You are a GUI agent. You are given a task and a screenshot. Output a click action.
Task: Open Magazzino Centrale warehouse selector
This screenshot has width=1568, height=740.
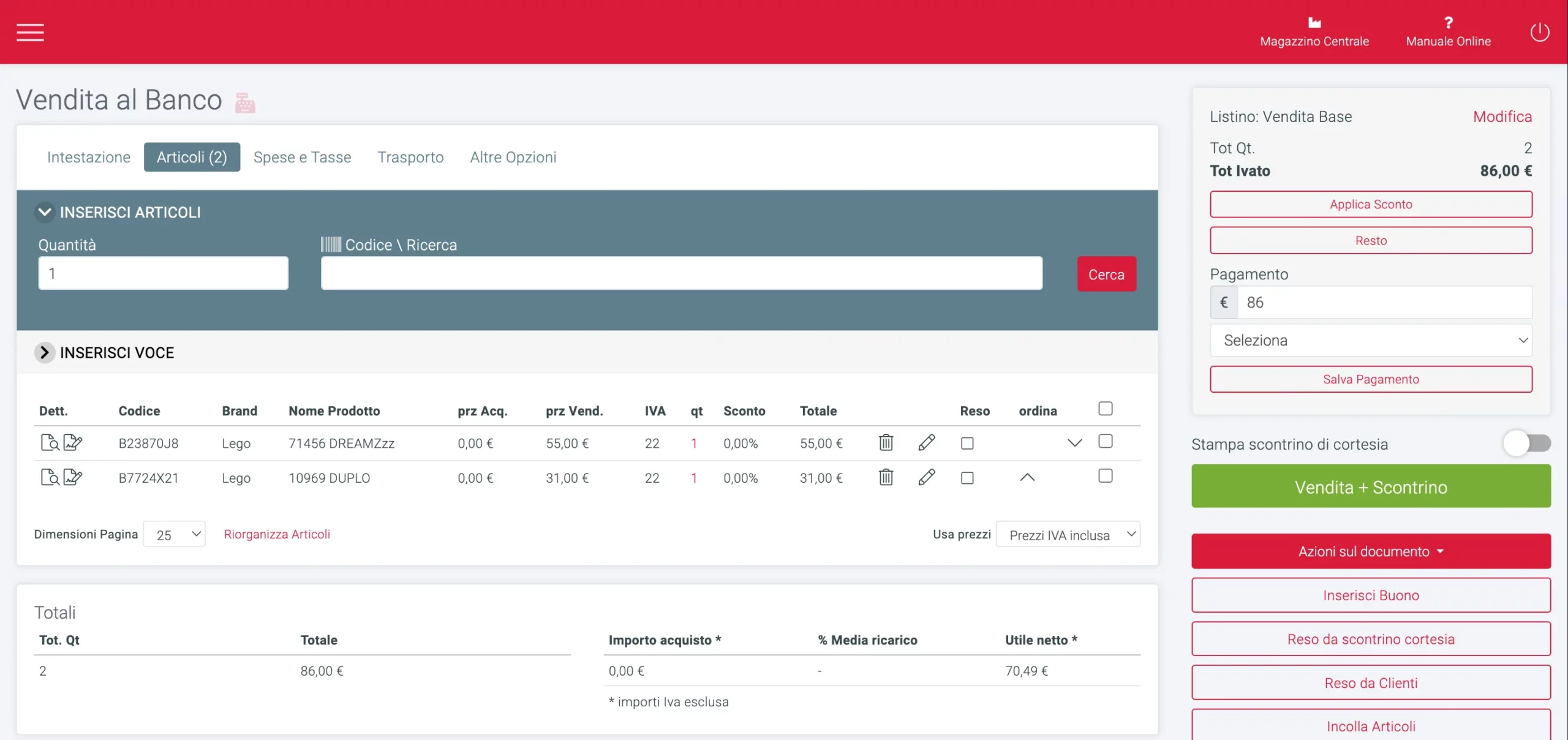tap(1314, 32)
